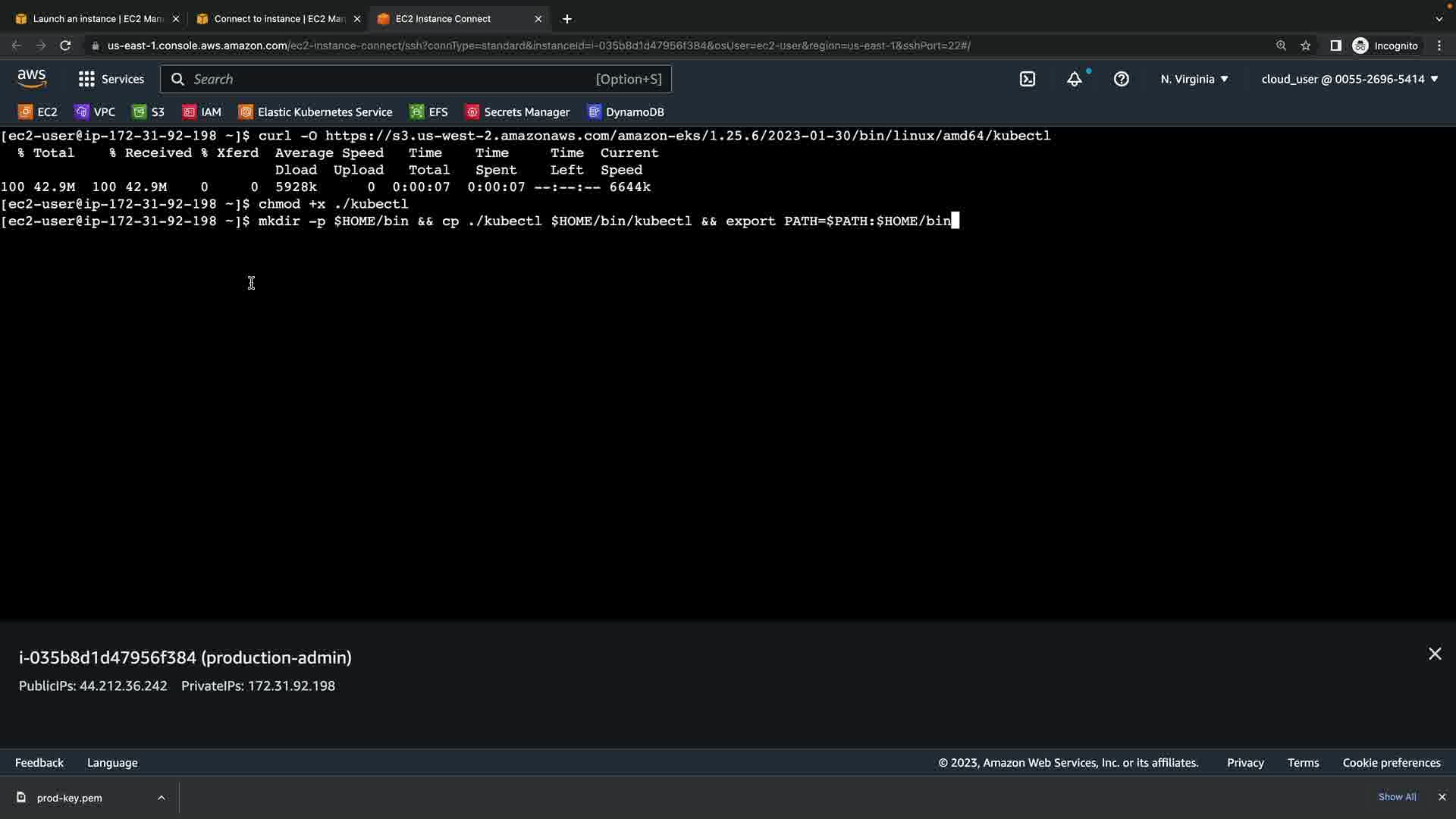Click Show All downloads link
This screenshot has height=819, width=1456.
(x=1397, y=797)
